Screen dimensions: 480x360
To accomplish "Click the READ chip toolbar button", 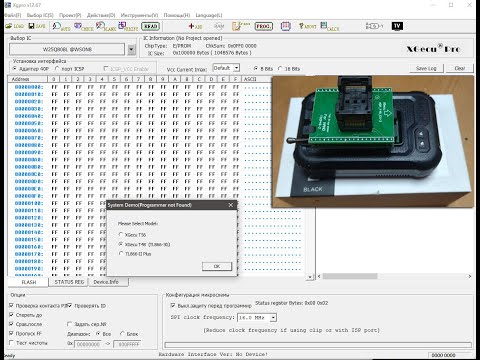I will coord(150,26).
